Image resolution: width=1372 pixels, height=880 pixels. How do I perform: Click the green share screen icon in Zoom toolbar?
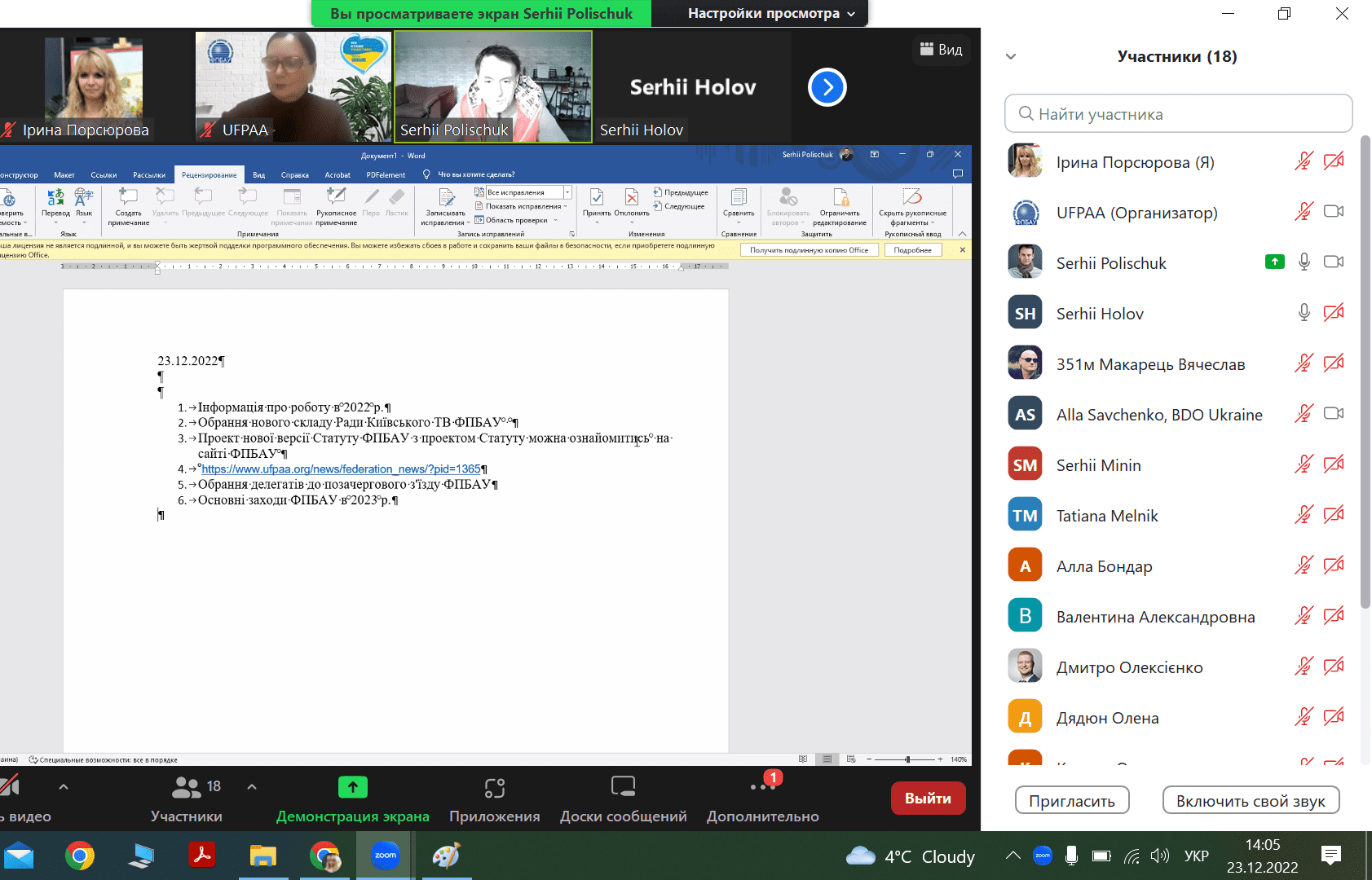coord(352,787)
